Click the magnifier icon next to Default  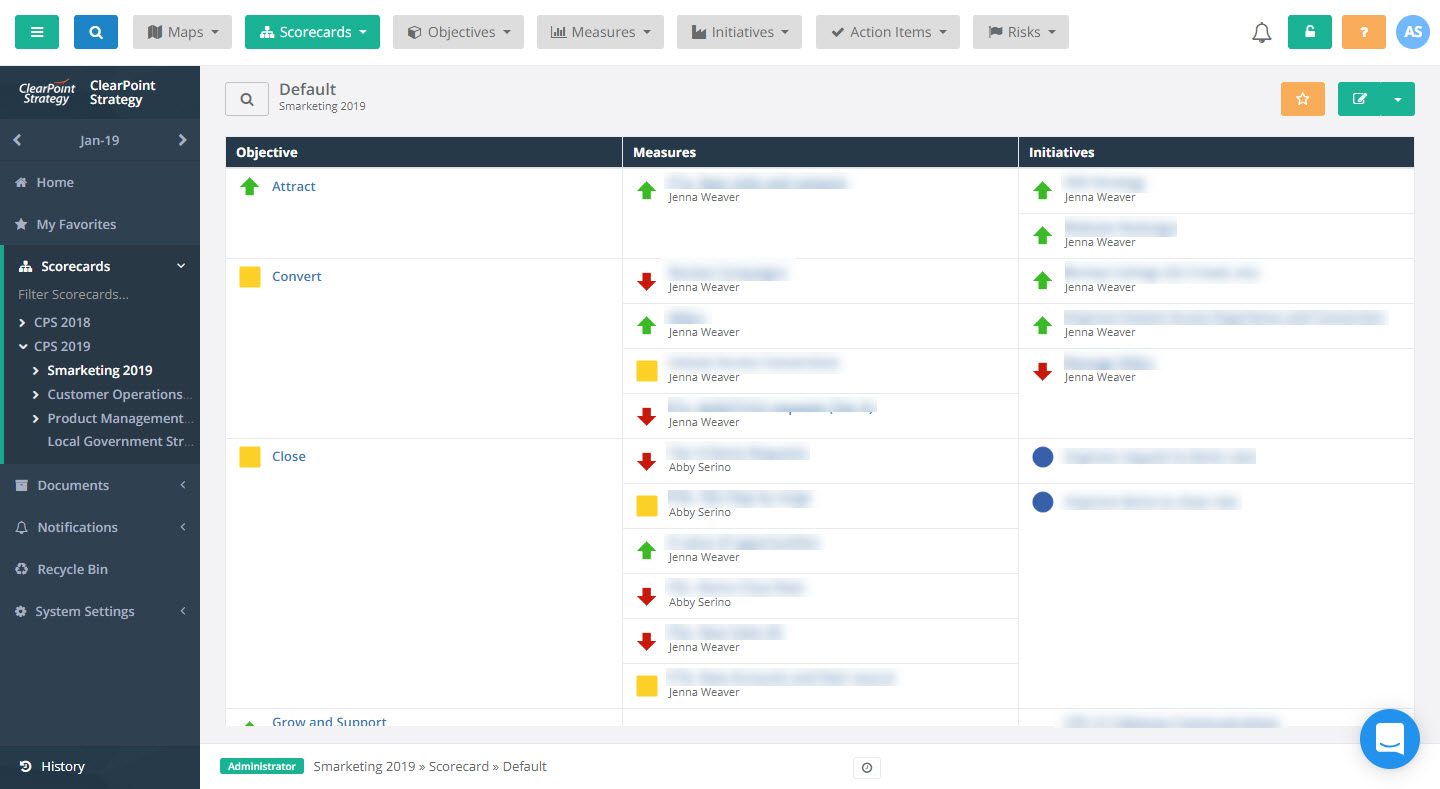[247, 98]
